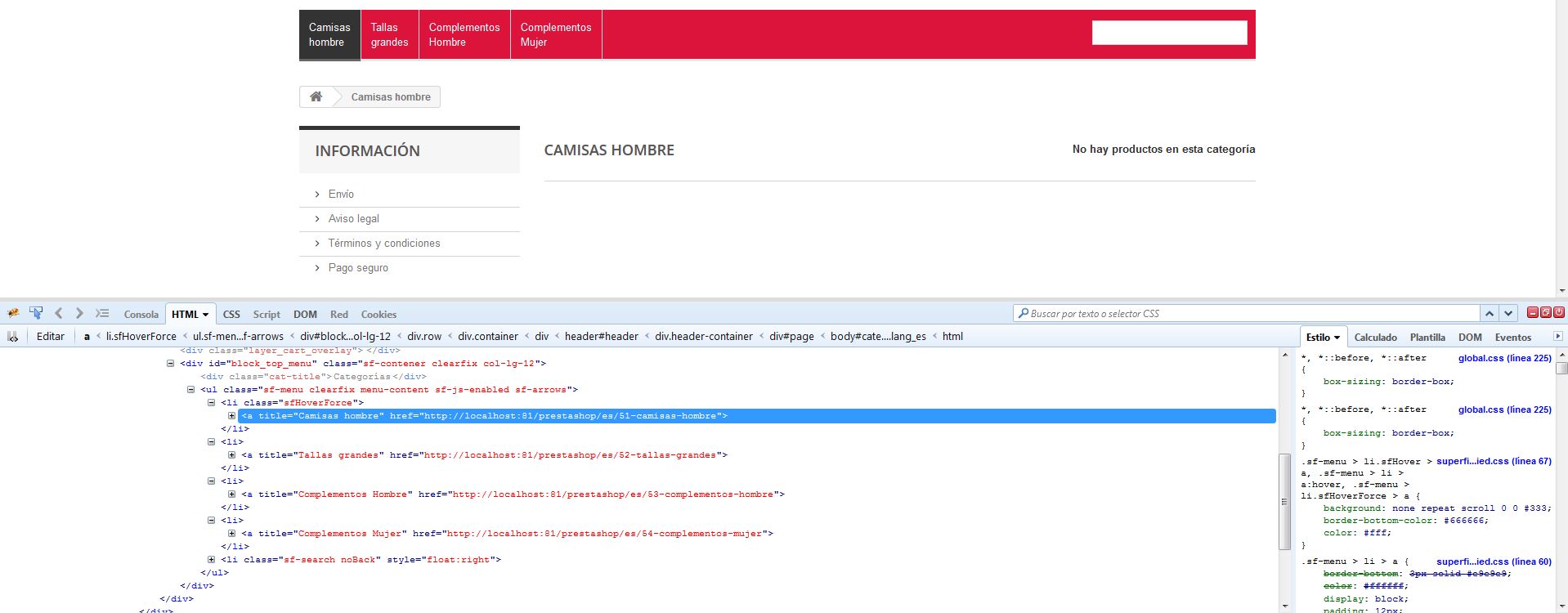Select ul.sf-men...f-arrows in element path
Screen dimensions: 1568x613
(x=238, y=336)
